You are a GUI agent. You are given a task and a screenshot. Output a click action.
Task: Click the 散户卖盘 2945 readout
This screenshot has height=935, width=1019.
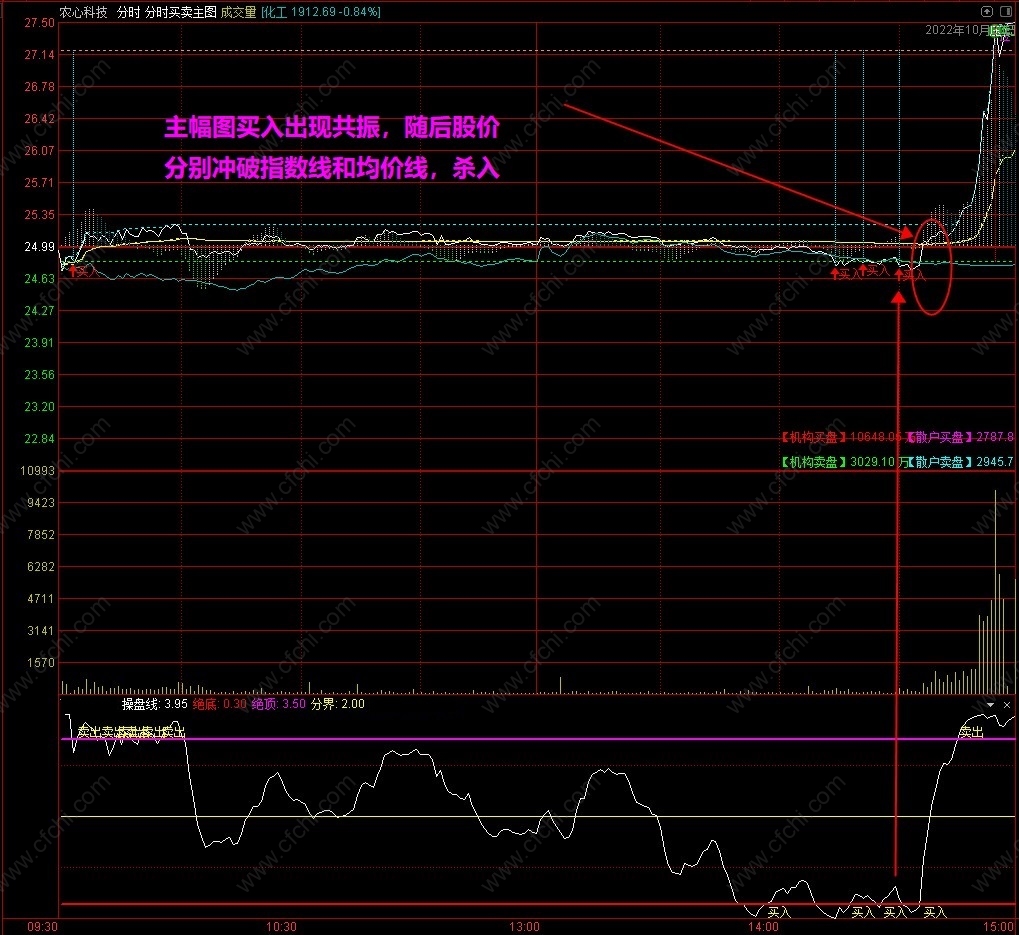pyautogui.click(x=961, y=462)
